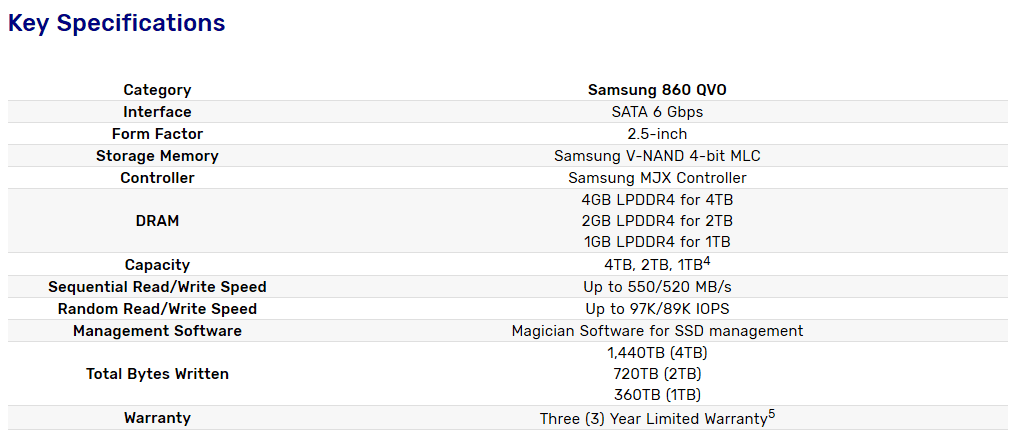Image resolution: width=1018 pixels, height=442 pixels.
Task: Click footnote 4 next to the capacity values
Action: point(706,262)
